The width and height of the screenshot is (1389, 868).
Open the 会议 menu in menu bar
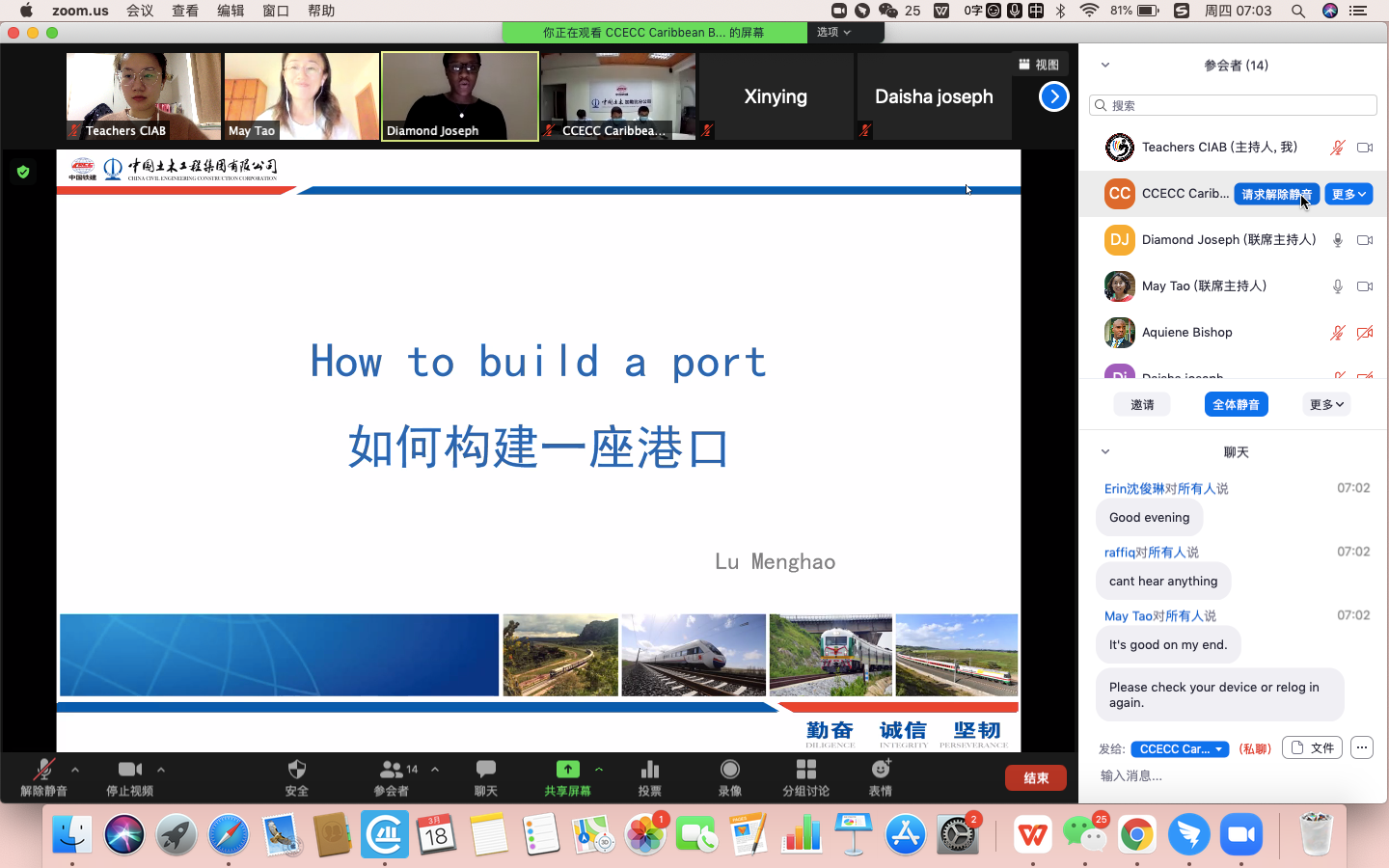(x=140, y=11)
